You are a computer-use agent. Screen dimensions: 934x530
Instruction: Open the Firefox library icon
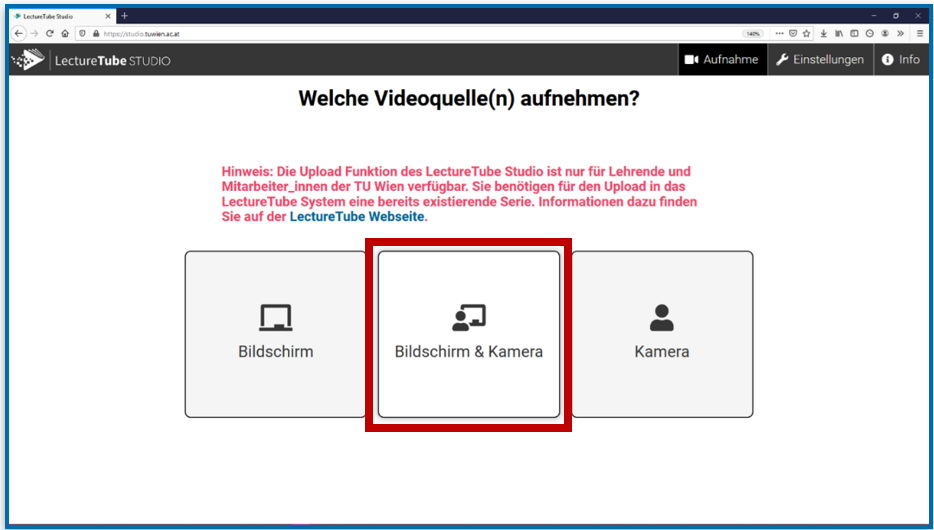839,34
